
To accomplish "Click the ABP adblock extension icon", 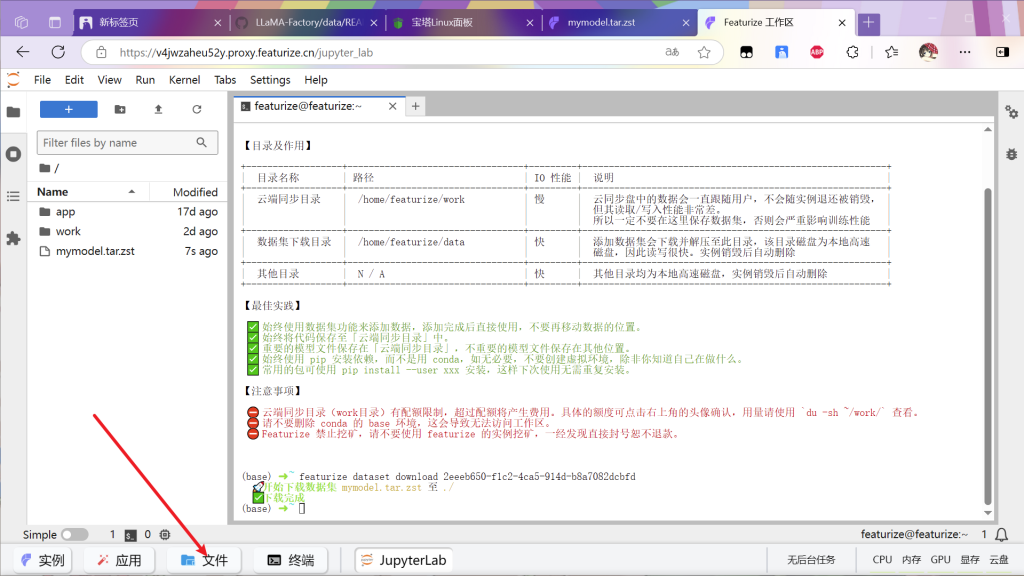I will (x=816, y=52).
